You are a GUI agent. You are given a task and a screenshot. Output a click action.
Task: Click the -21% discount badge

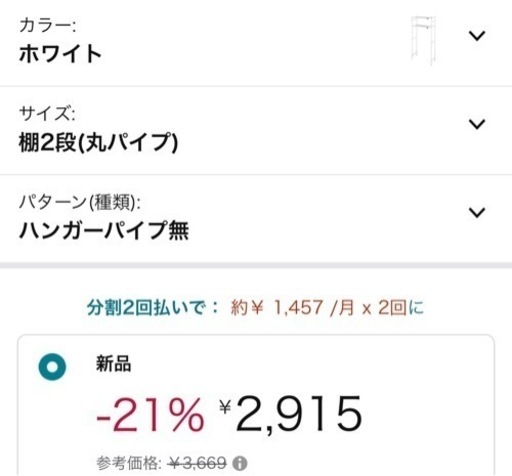[150, 415]
